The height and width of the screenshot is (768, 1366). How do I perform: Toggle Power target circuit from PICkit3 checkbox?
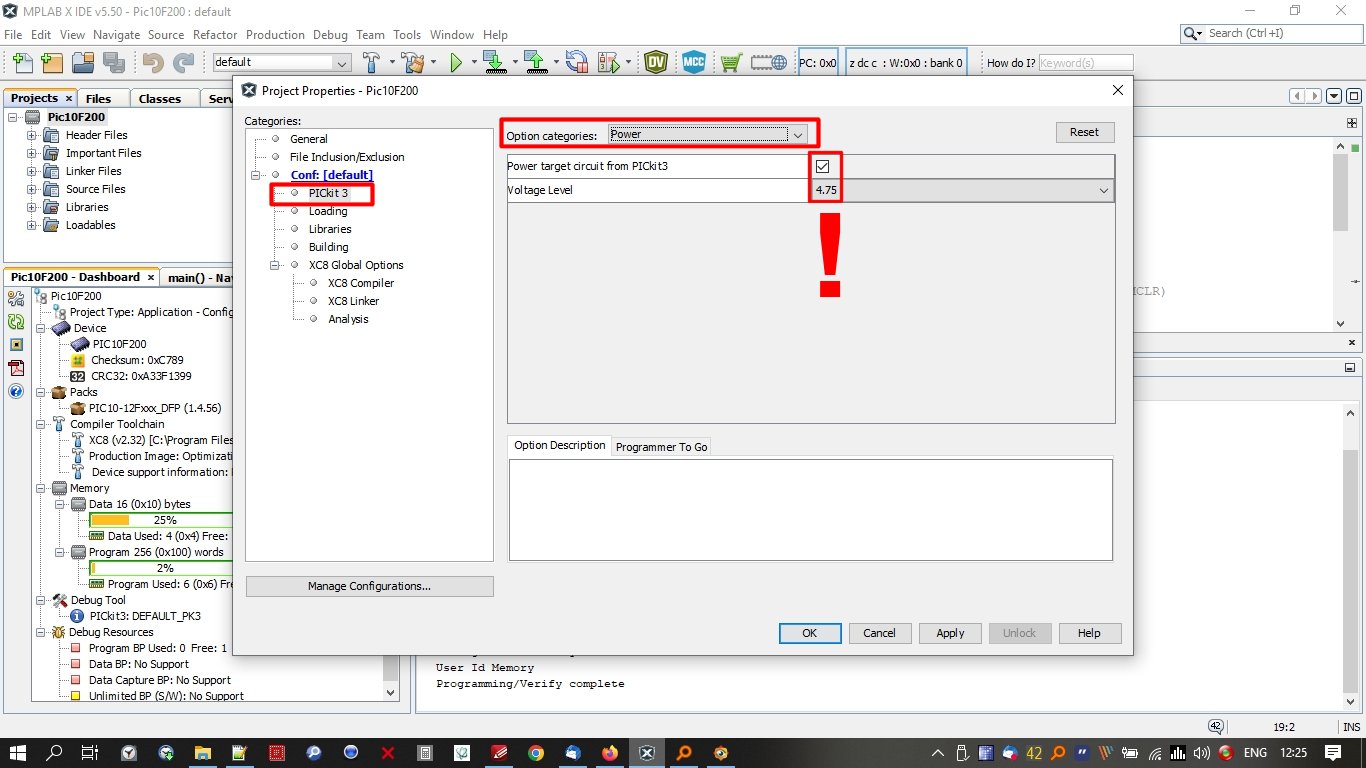[823, 166]
